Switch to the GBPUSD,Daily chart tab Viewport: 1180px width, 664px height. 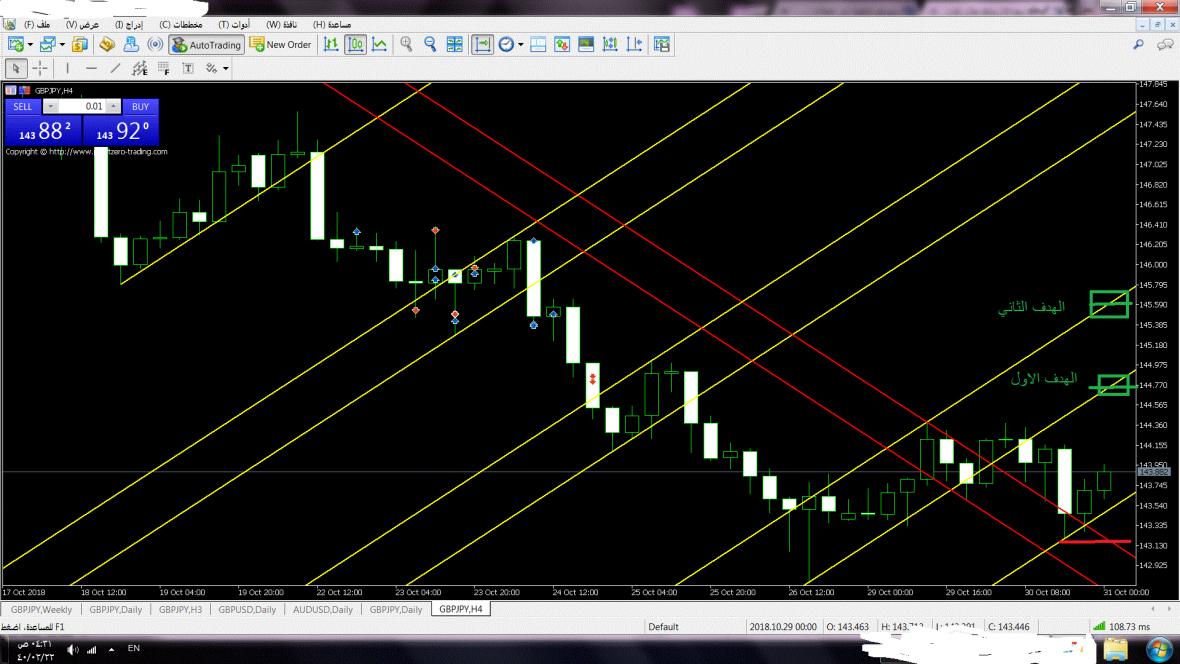(247, 609)
